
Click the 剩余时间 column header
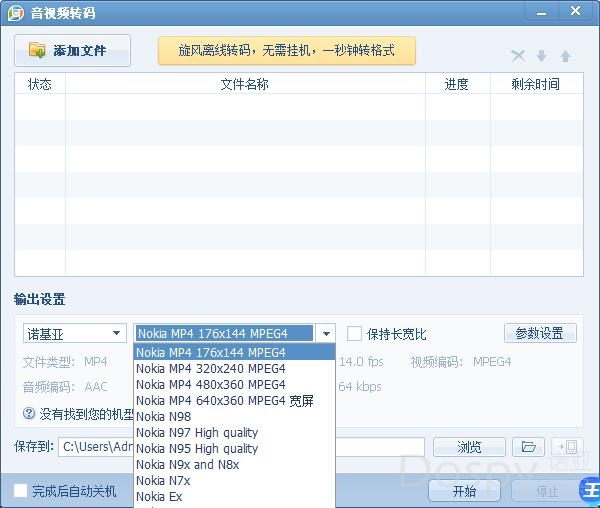pyautogui.click(x=536, y=84)
